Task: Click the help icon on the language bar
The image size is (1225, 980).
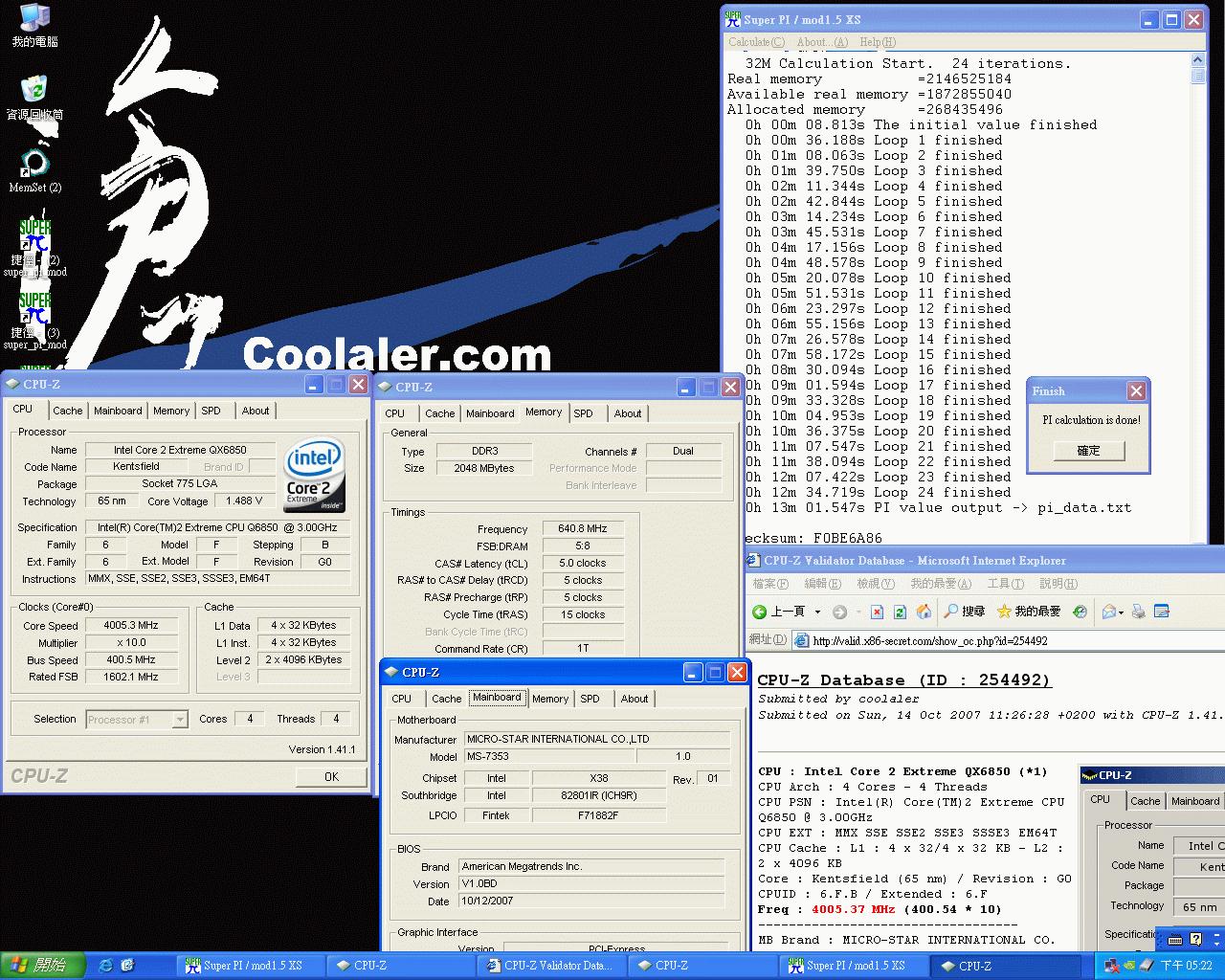Action: [1195, 939]
